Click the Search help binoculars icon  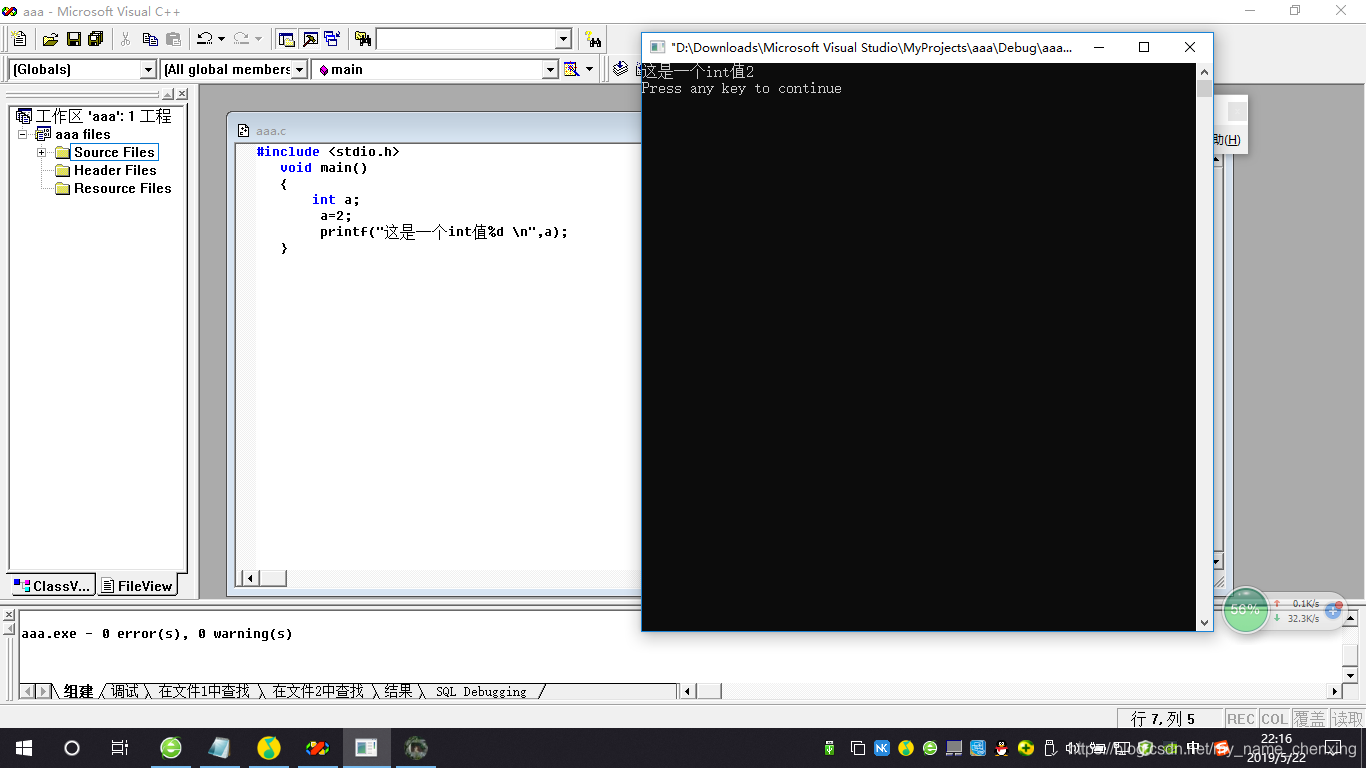click(x=594, y=39)
